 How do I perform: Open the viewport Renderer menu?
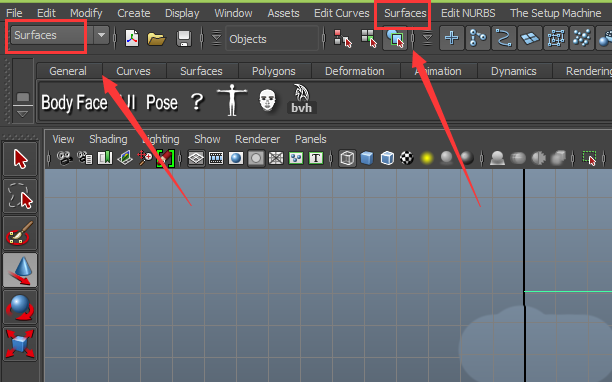257,139
